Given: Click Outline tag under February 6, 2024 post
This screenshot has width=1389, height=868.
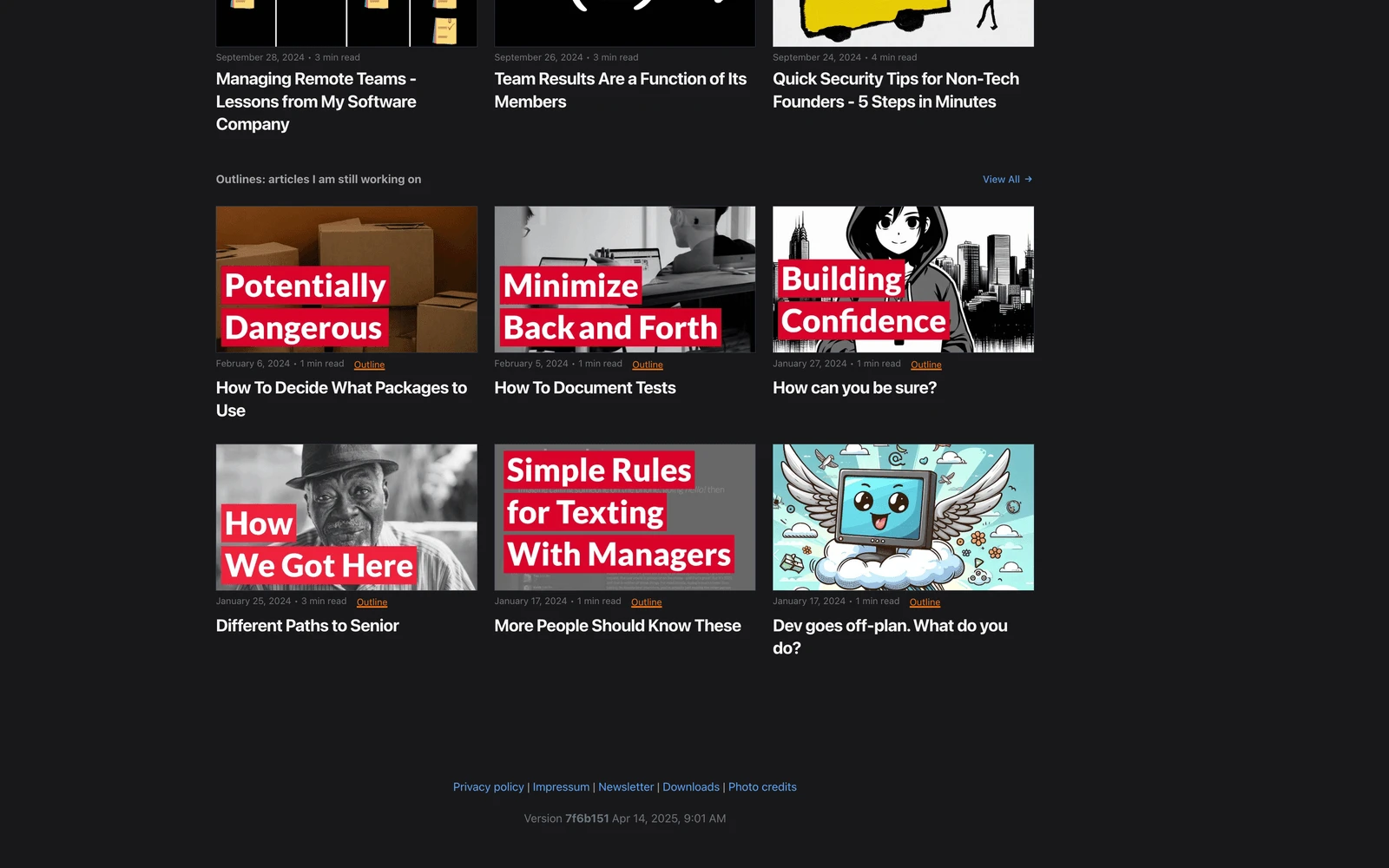Looking at the screenshot, I should (369, 365).
